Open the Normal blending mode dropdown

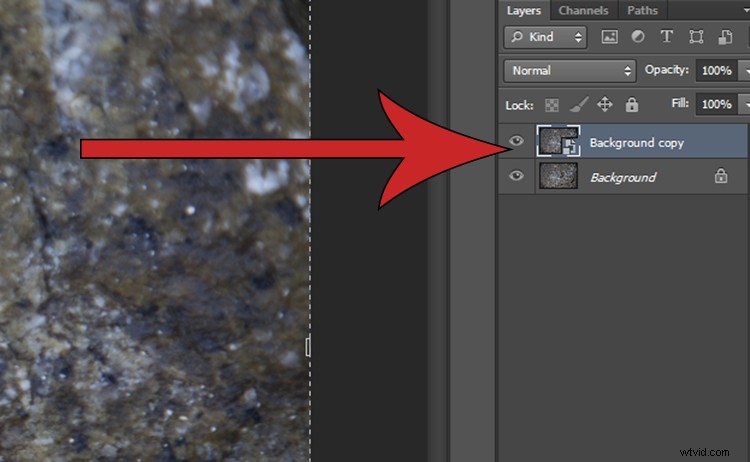570,71
